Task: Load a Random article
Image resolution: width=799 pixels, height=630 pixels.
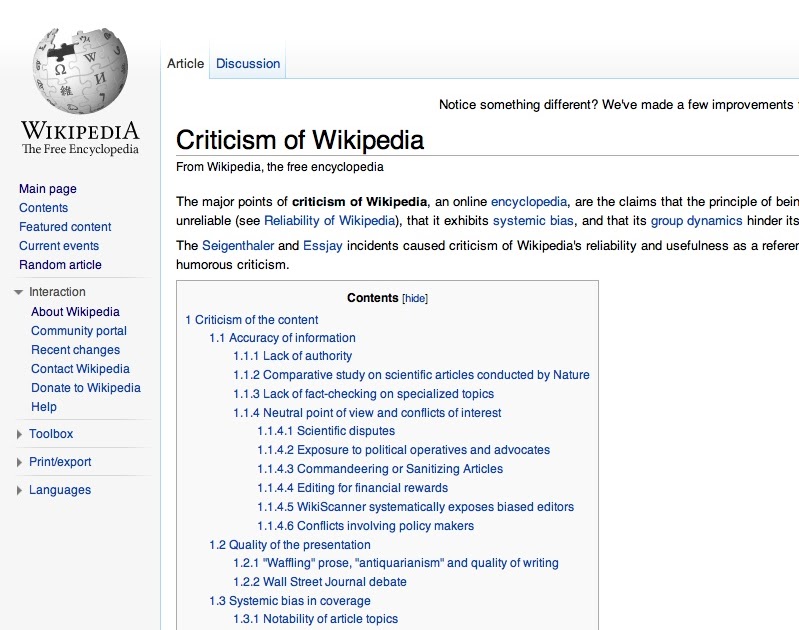Action: 60,265
